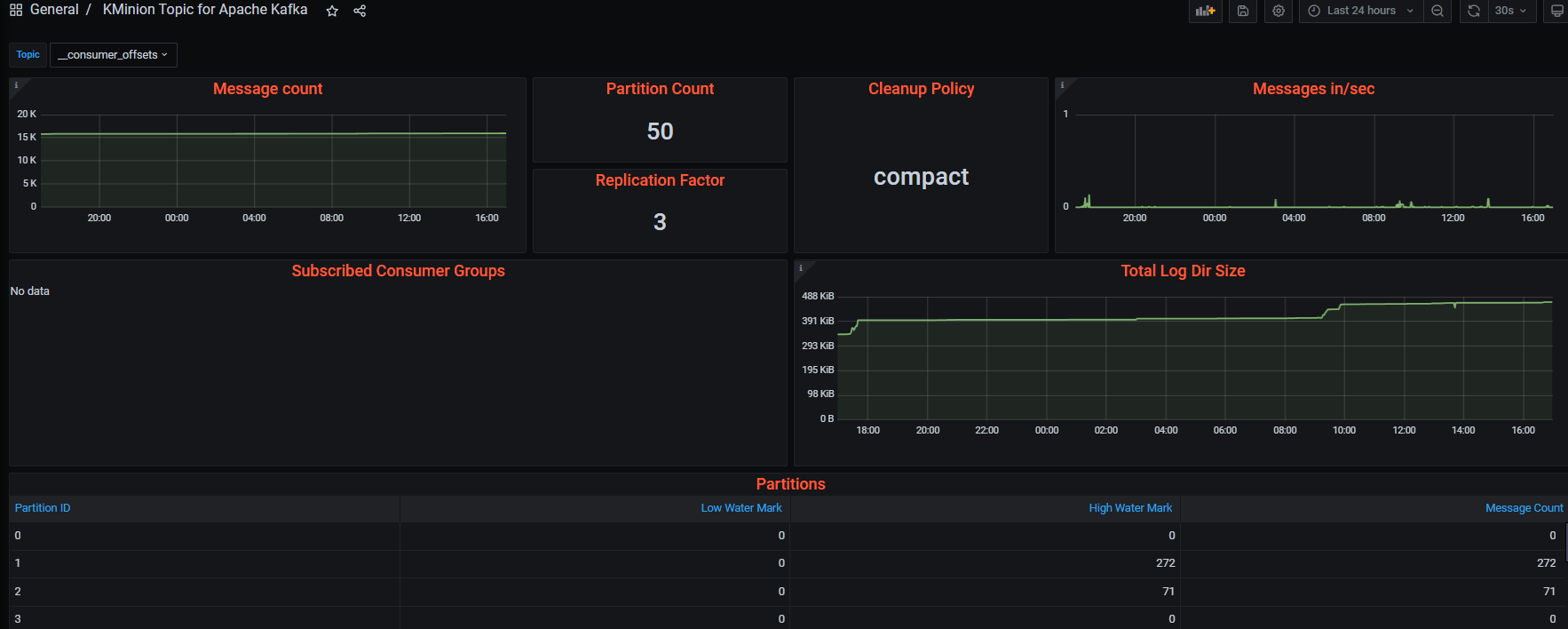Open the Replication Factor panel title menu

point(660,180)
